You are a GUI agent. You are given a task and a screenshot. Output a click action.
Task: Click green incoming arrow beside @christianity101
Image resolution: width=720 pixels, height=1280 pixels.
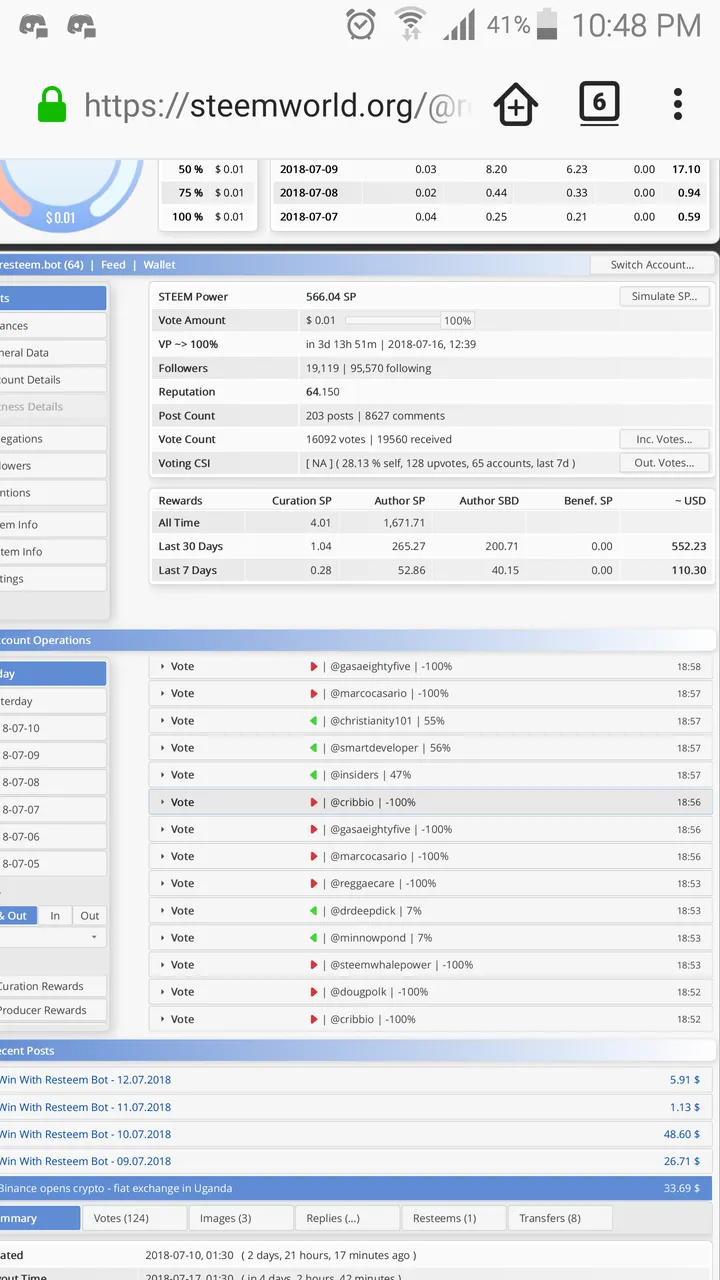314,720
